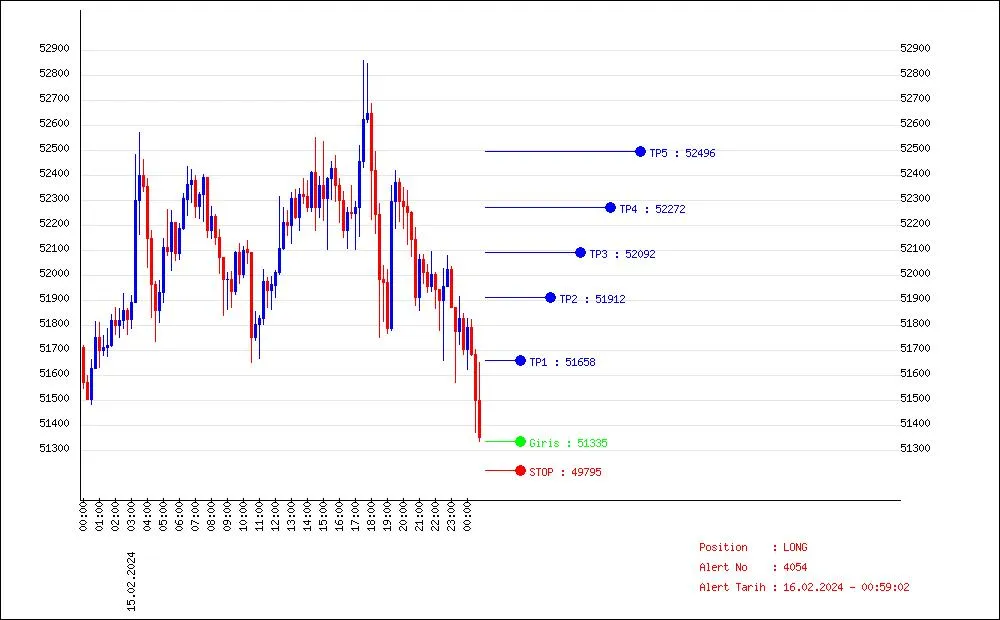Click the right axis 52900 value
The width and height of the screenshot is (1000, 620).
pyautogui.click(x=915, y=48)
